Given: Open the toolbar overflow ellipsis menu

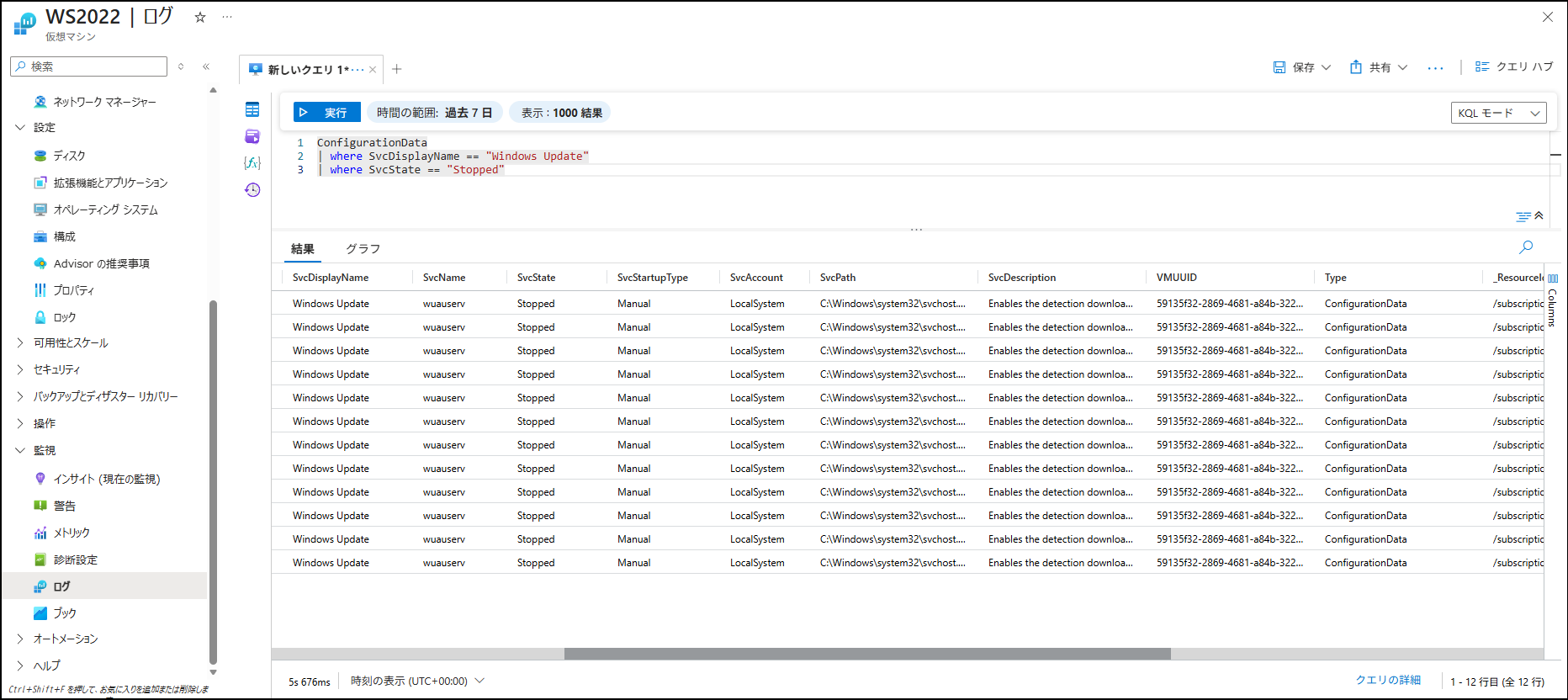Looking at the screenshot, I should click(x=1436, y=68).
